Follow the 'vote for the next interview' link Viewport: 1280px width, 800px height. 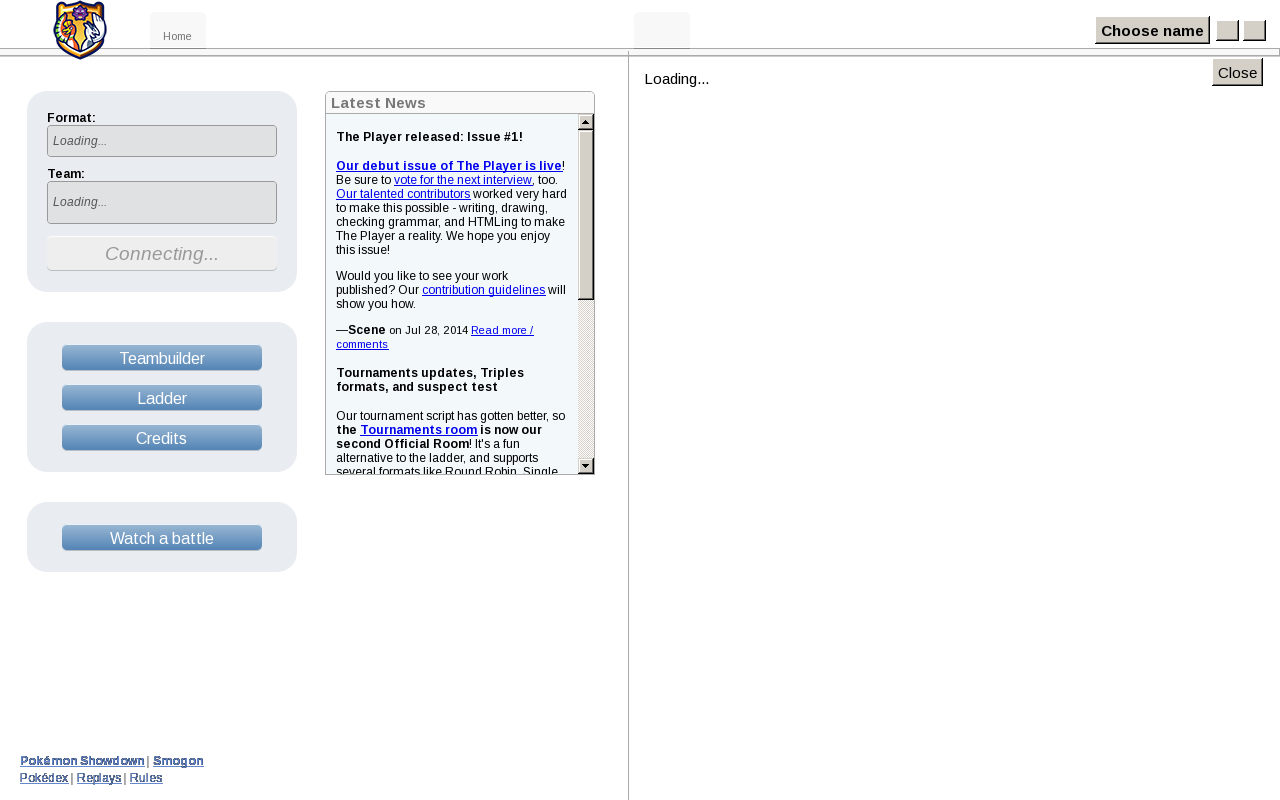[x=463, y=180]
